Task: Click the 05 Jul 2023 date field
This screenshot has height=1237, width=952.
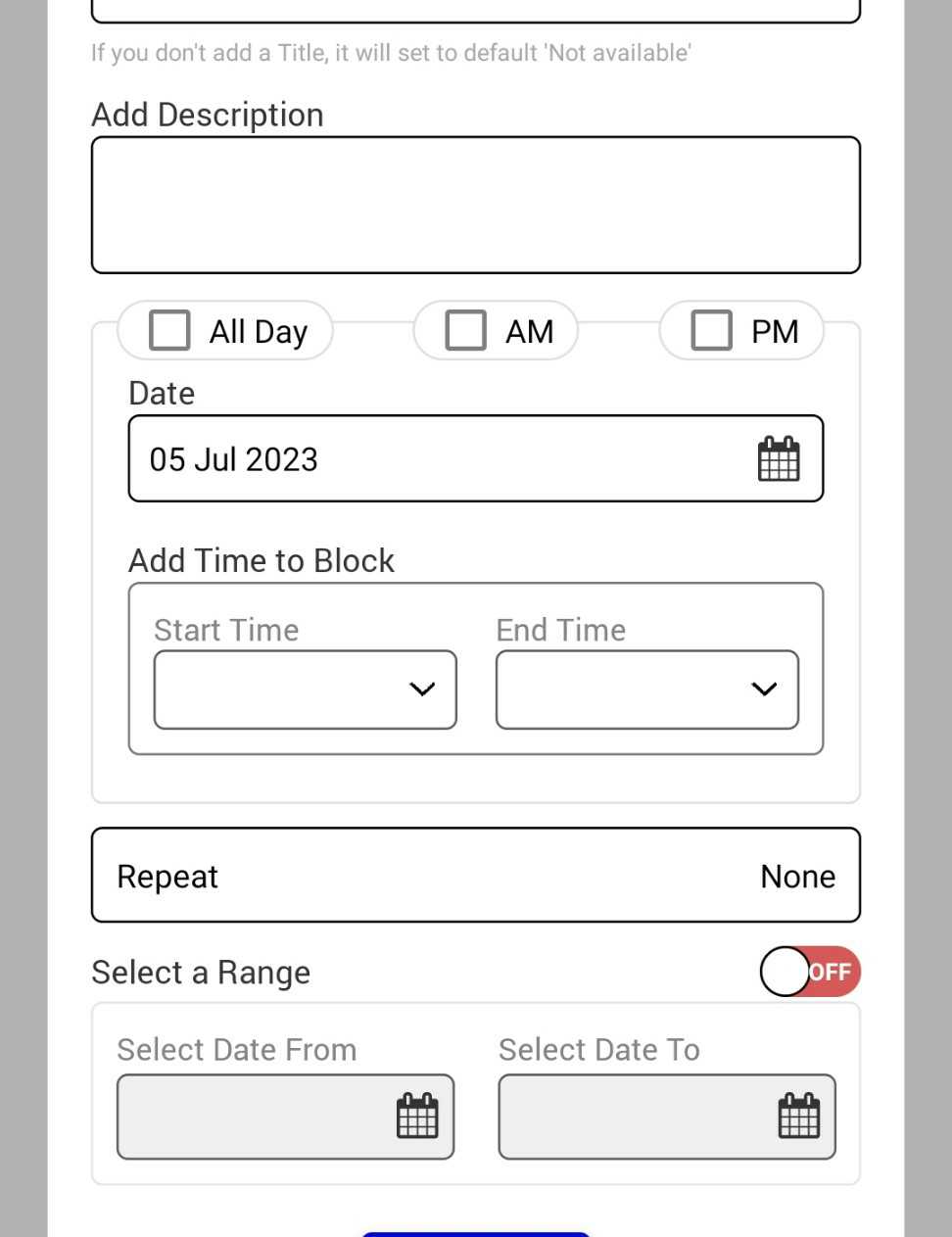Action: click(441, 459)
